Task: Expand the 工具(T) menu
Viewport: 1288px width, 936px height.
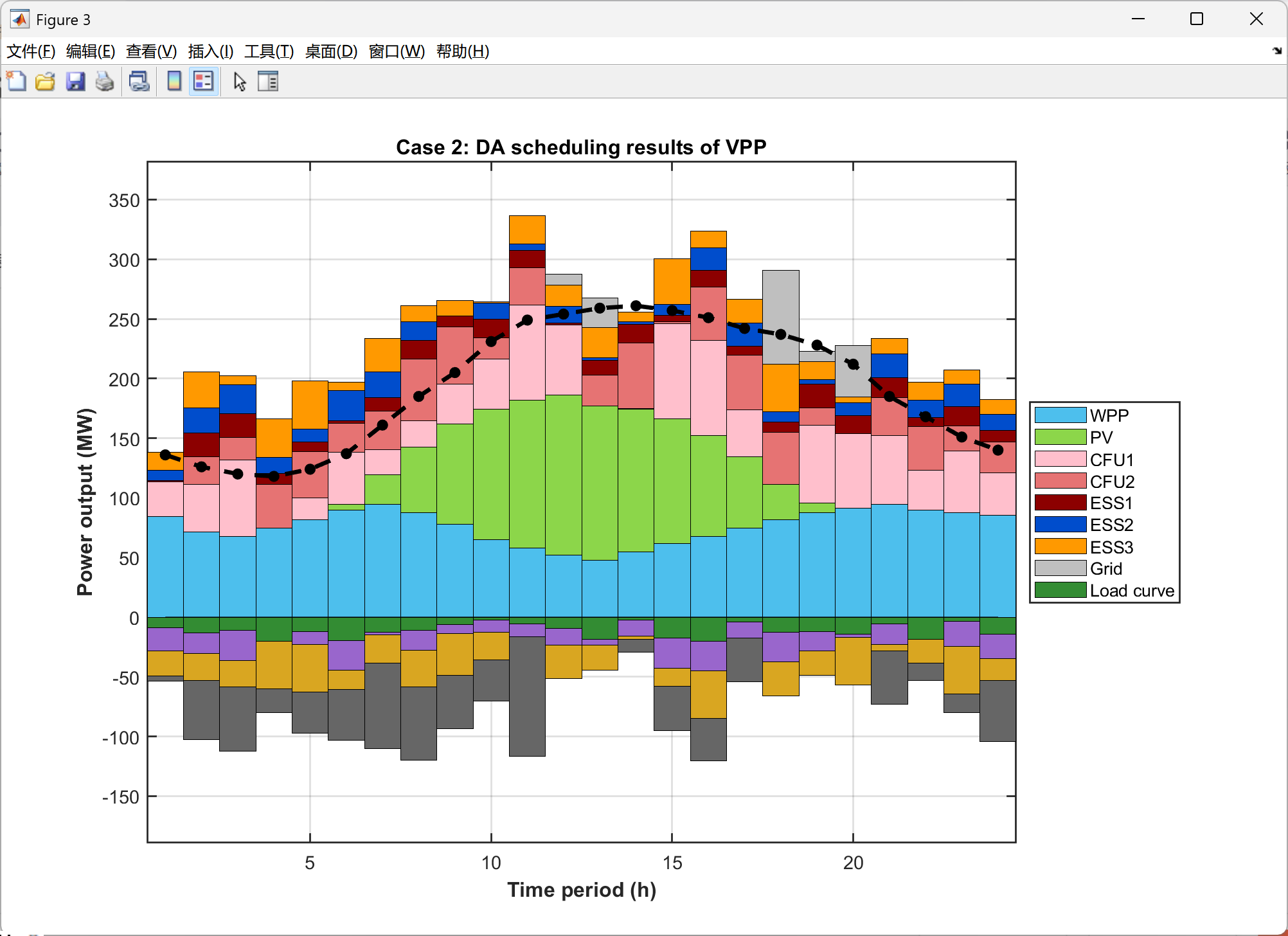Action: (x=269, y=51)
